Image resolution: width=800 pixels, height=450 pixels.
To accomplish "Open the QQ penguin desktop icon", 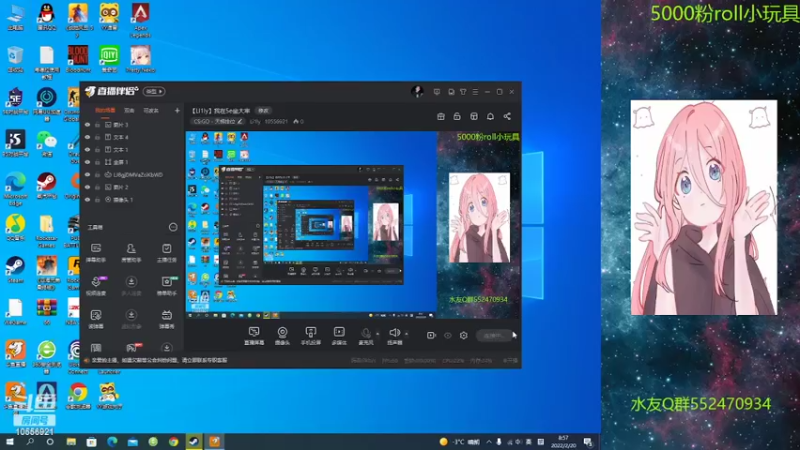I will click(46, 18).
